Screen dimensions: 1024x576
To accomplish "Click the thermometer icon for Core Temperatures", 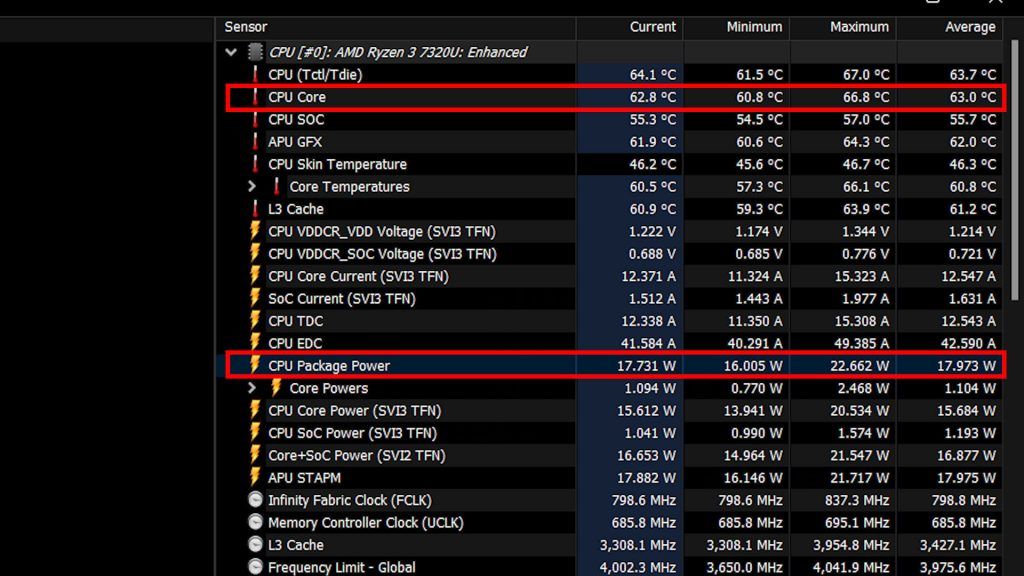I will coord(276,186).
